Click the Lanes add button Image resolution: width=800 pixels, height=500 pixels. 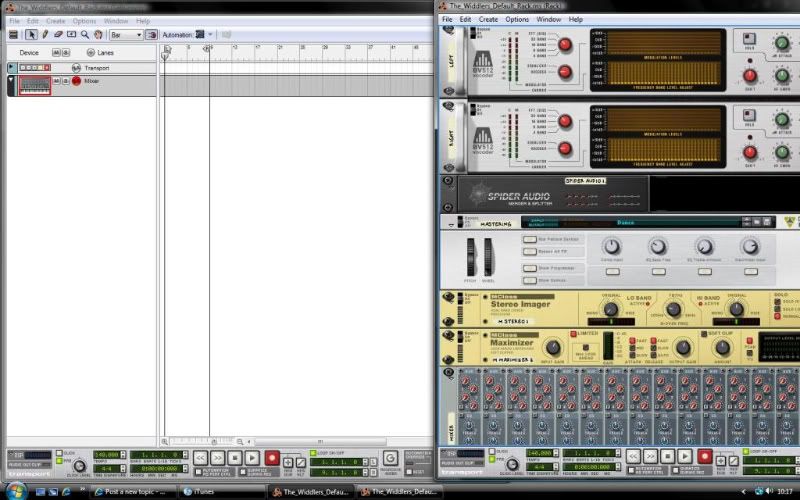[x=91, y=53]
